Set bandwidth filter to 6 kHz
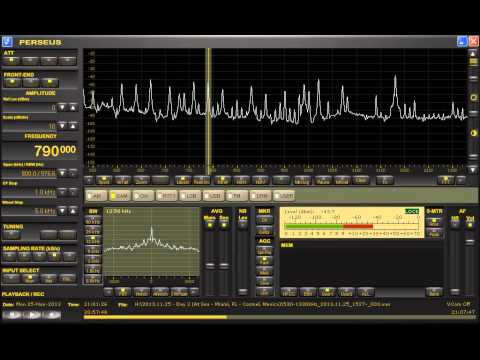Image resolution: width=480 pixels, height=360 pixels. click(x=93, y=250)
